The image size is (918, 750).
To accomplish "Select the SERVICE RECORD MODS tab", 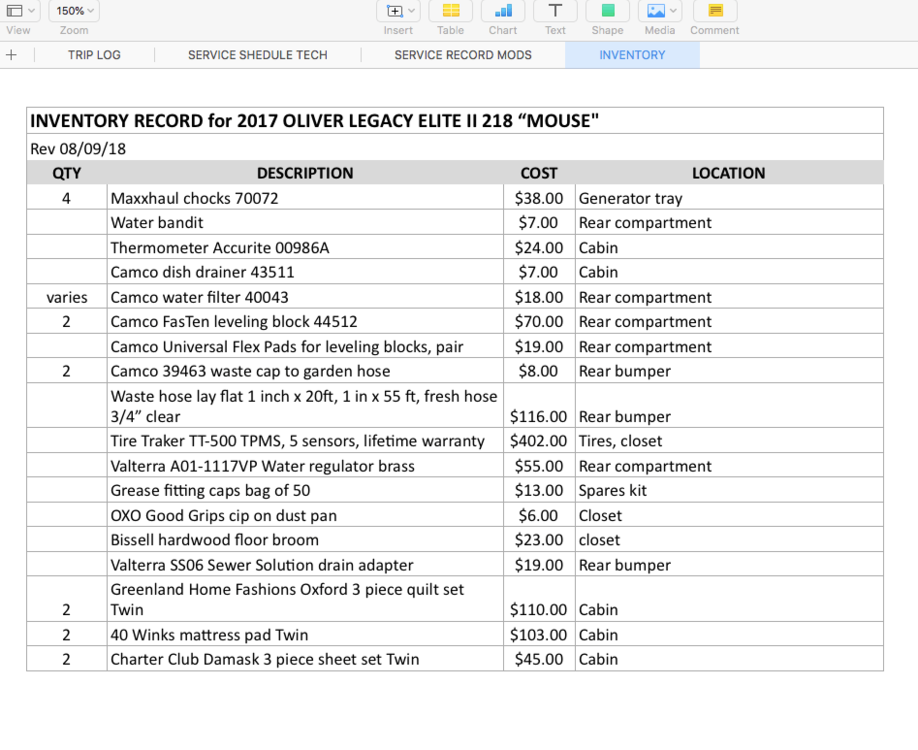I will pos(463,55).
